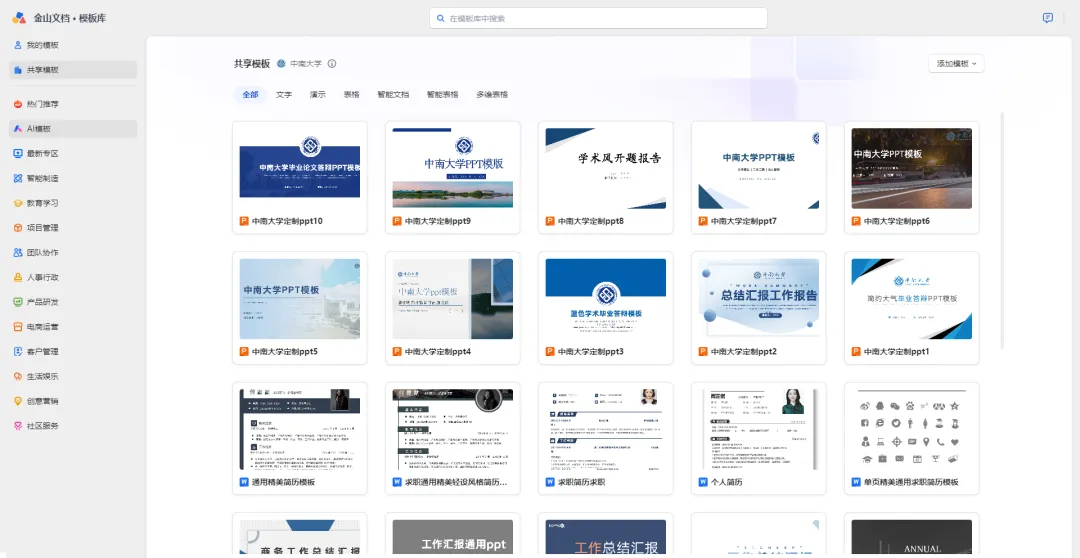
Task: Switch to the 智能表格 tab
Action: (x=442, y=94)
